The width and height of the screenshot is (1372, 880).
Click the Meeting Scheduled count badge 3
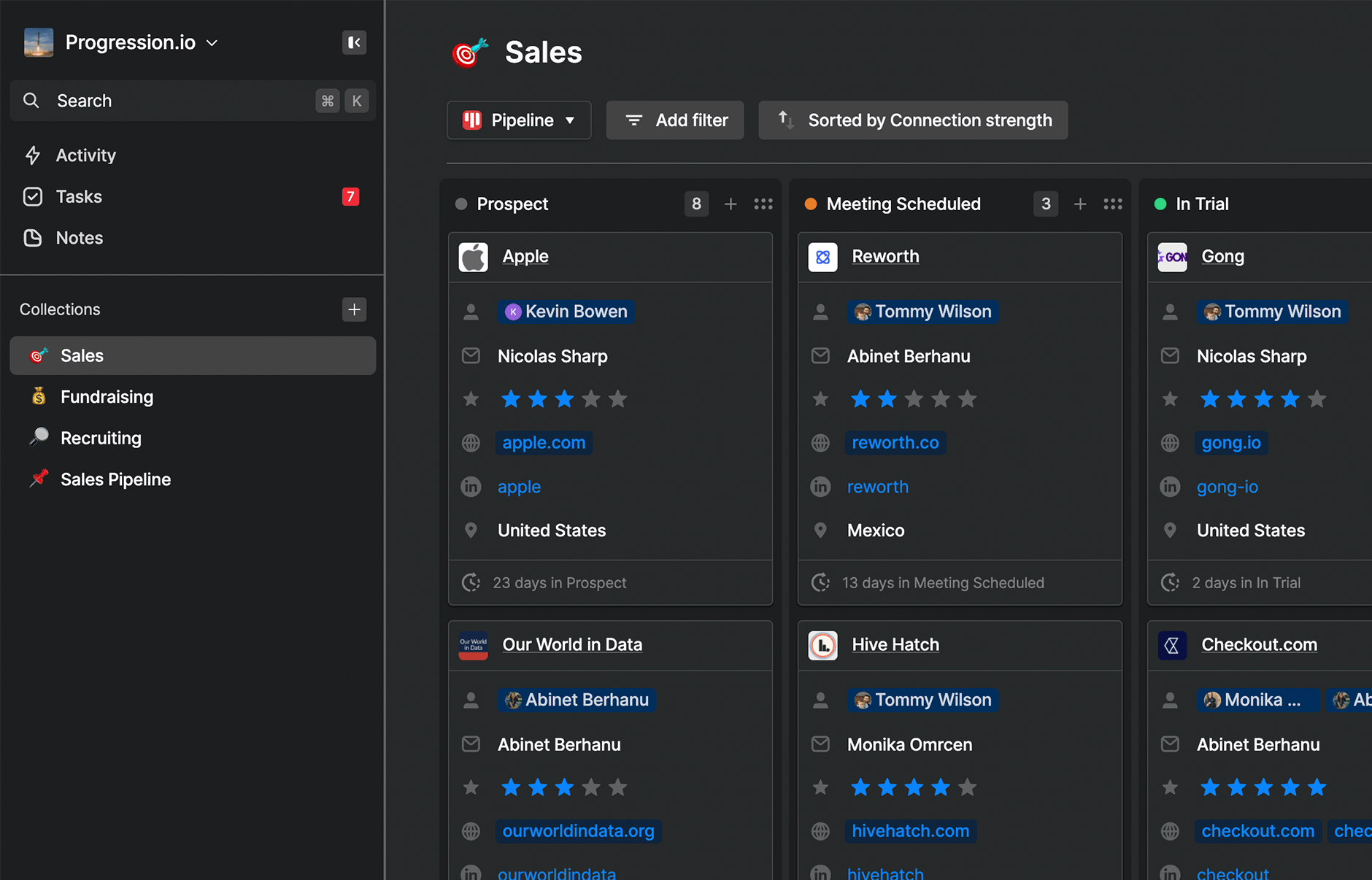[x=1046, y=204]
